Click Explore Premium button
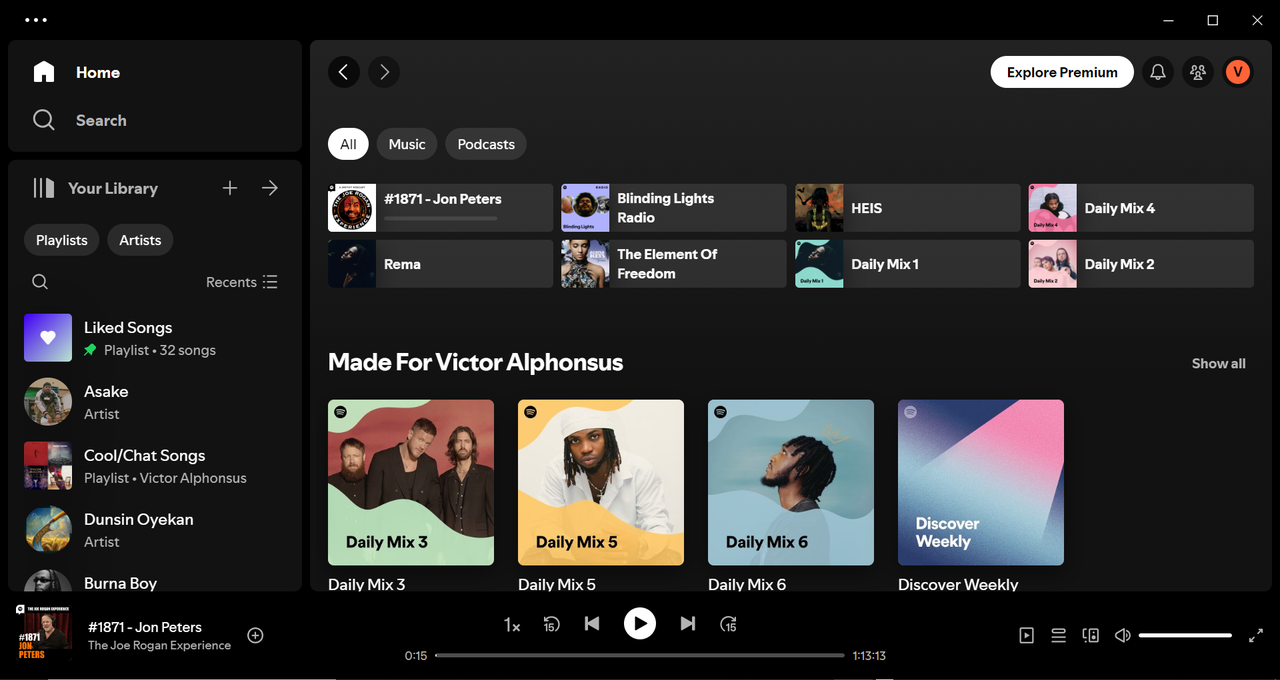1280x680 pixels. (x=1062, y=72)
